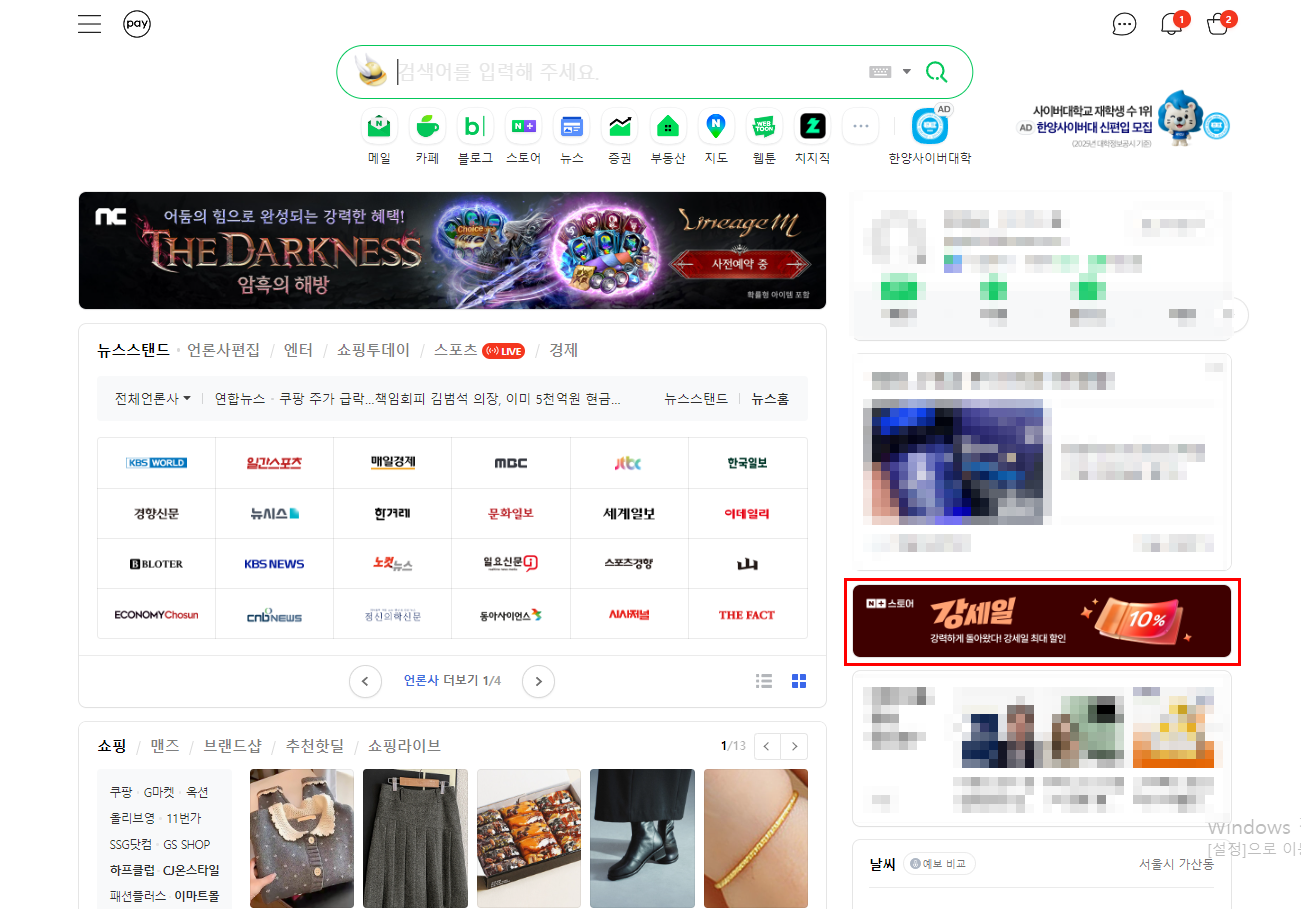This screenshot has height=909, width=1301.
Task: Open the 뉴스 (News) shortcut icon
Action: point(571,127)
